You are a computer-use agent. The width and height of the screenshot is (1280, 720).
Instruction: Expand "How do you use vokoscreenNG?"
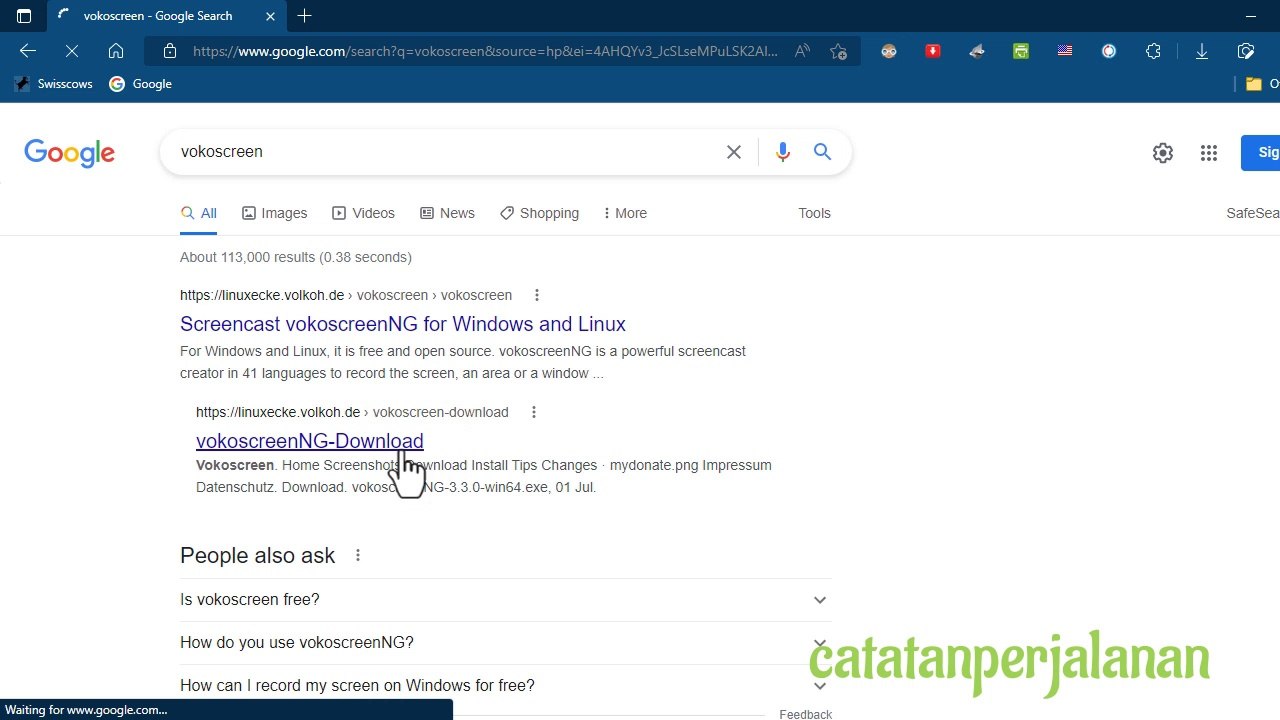pos(506,643)
